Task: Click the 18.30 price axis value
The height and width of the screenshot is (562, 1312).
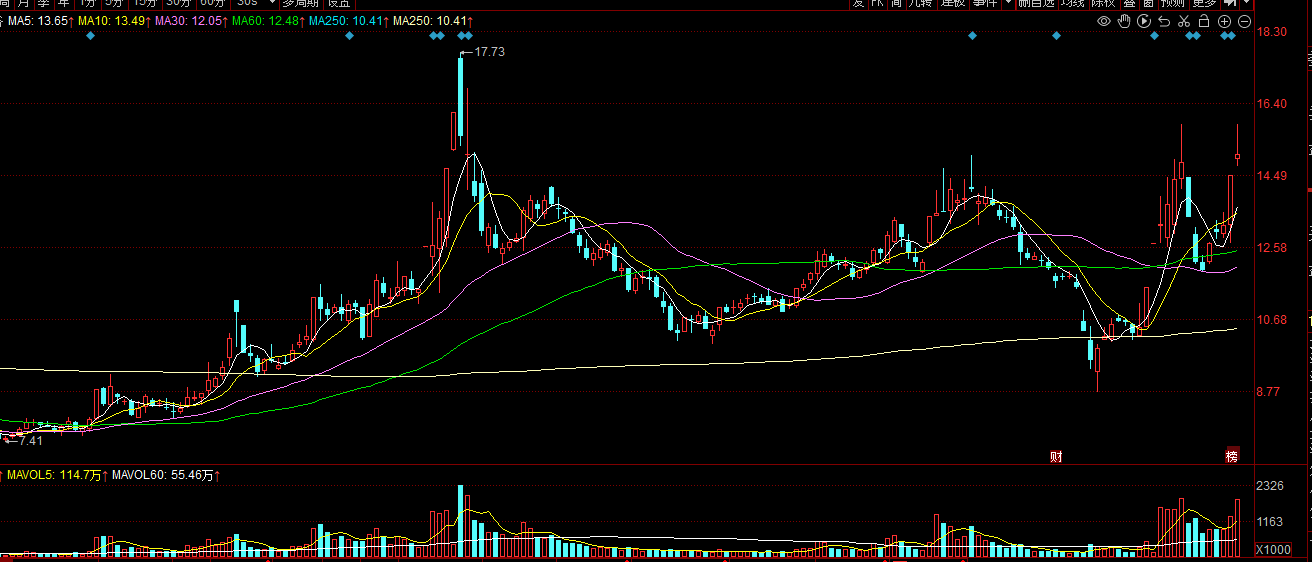Action: 1271,32
